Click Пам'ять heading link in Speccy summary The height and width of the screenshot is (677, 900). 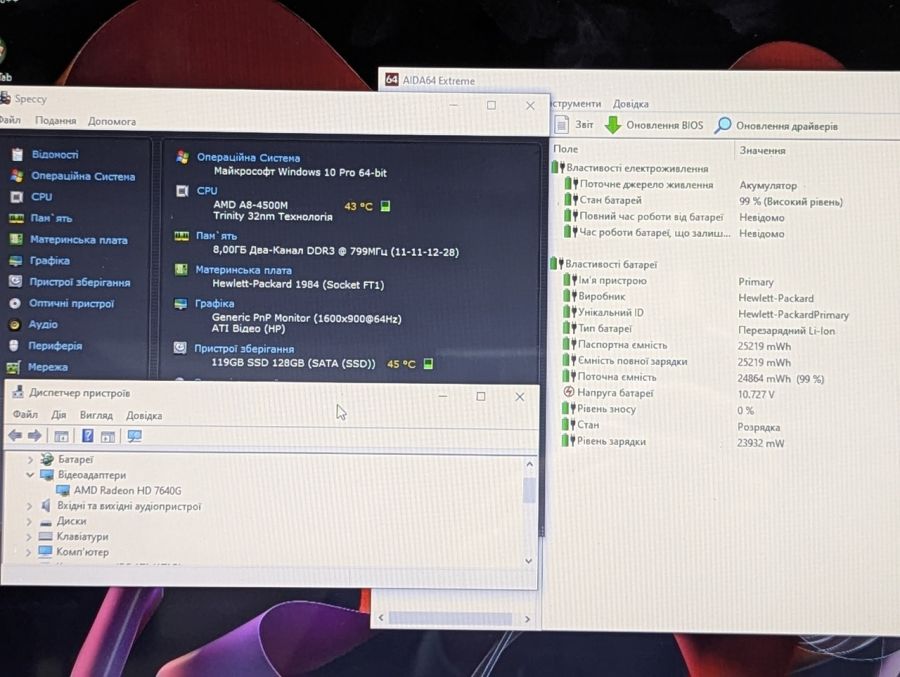pyautogui.click(x=216, y=235)
